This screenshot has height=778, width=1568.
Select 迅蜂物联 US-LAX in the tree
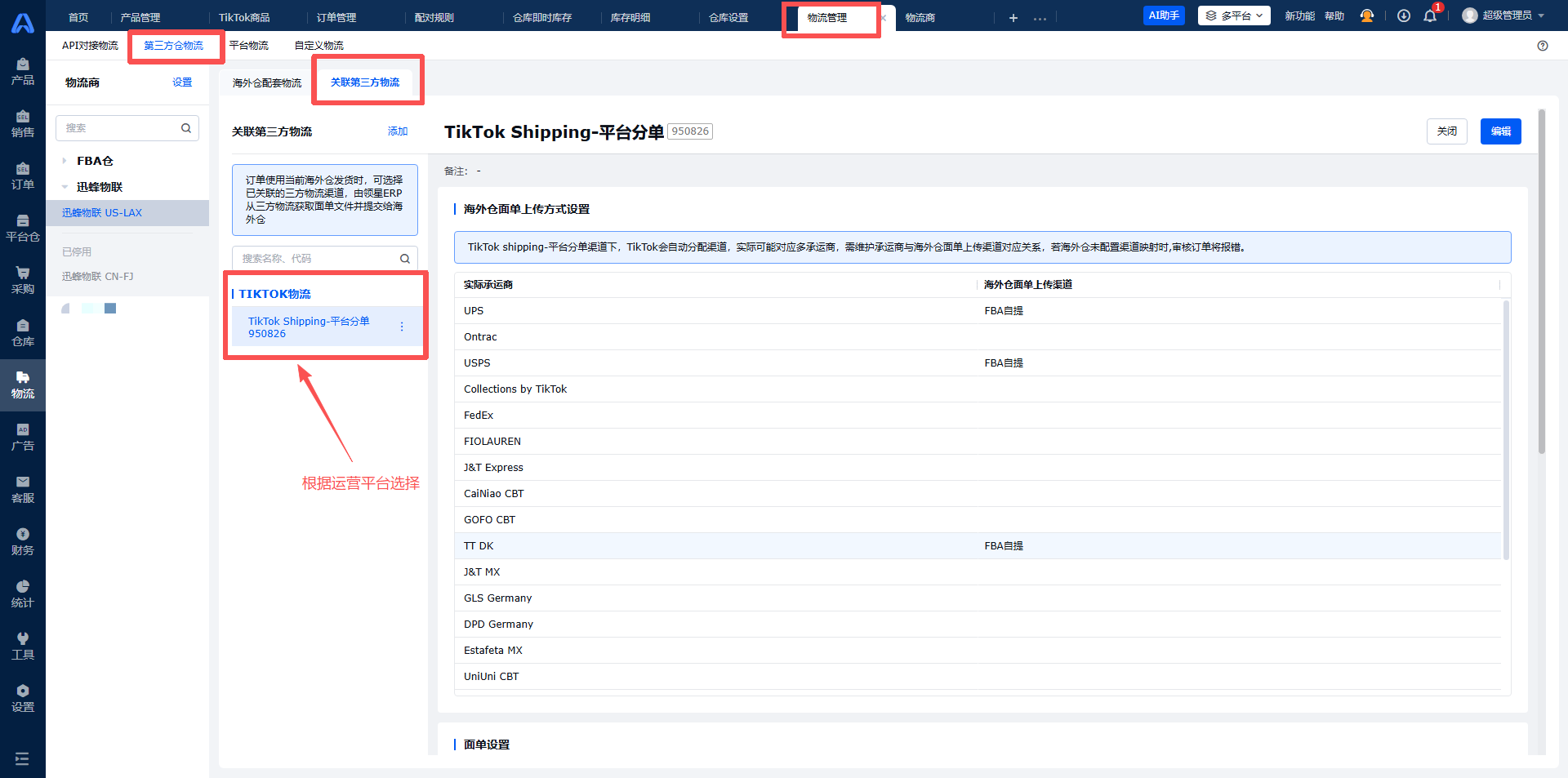[127, 213]
